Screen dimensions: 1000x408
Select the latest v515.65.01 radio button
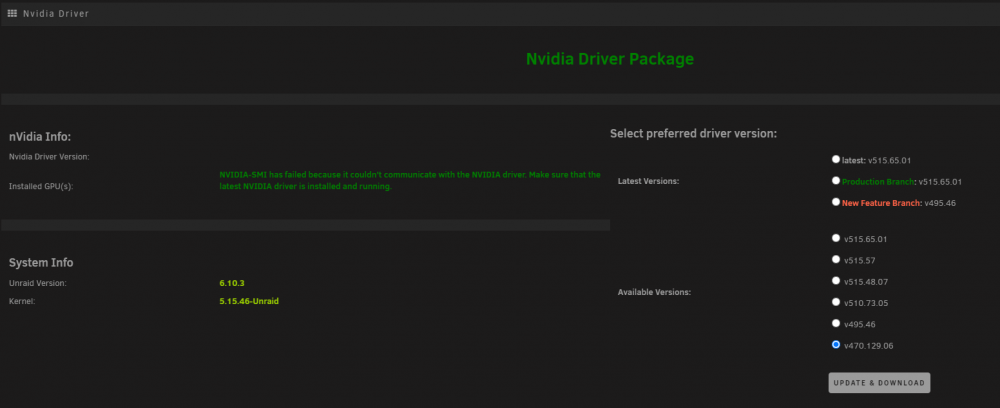click(x=836, y=159)
